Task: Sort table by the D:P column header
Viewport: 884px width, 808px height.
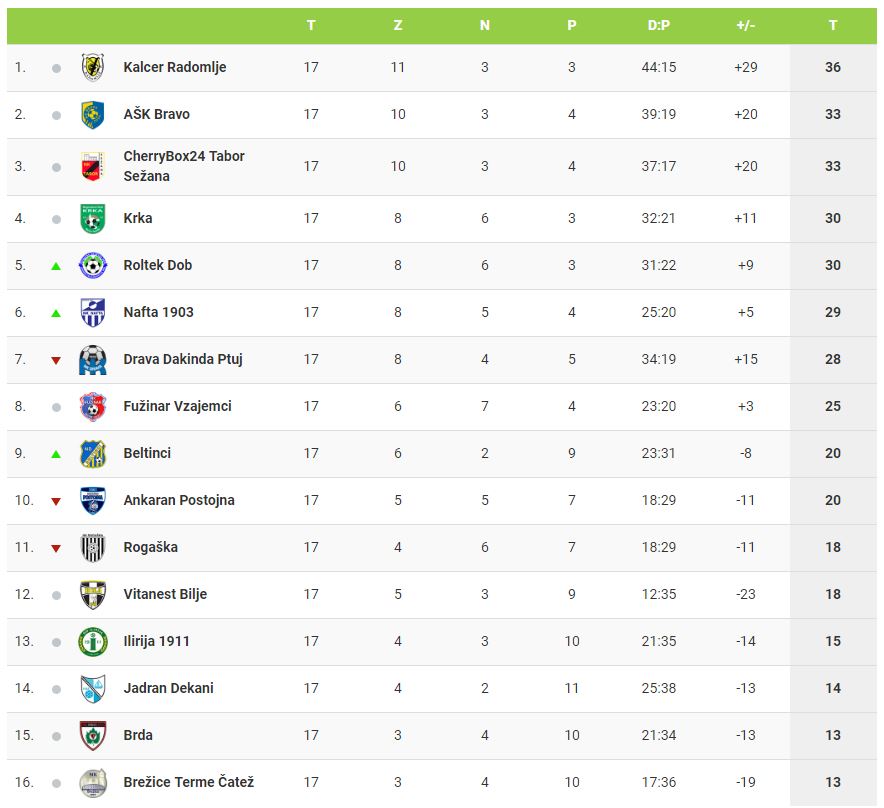Action: point(659,25)
